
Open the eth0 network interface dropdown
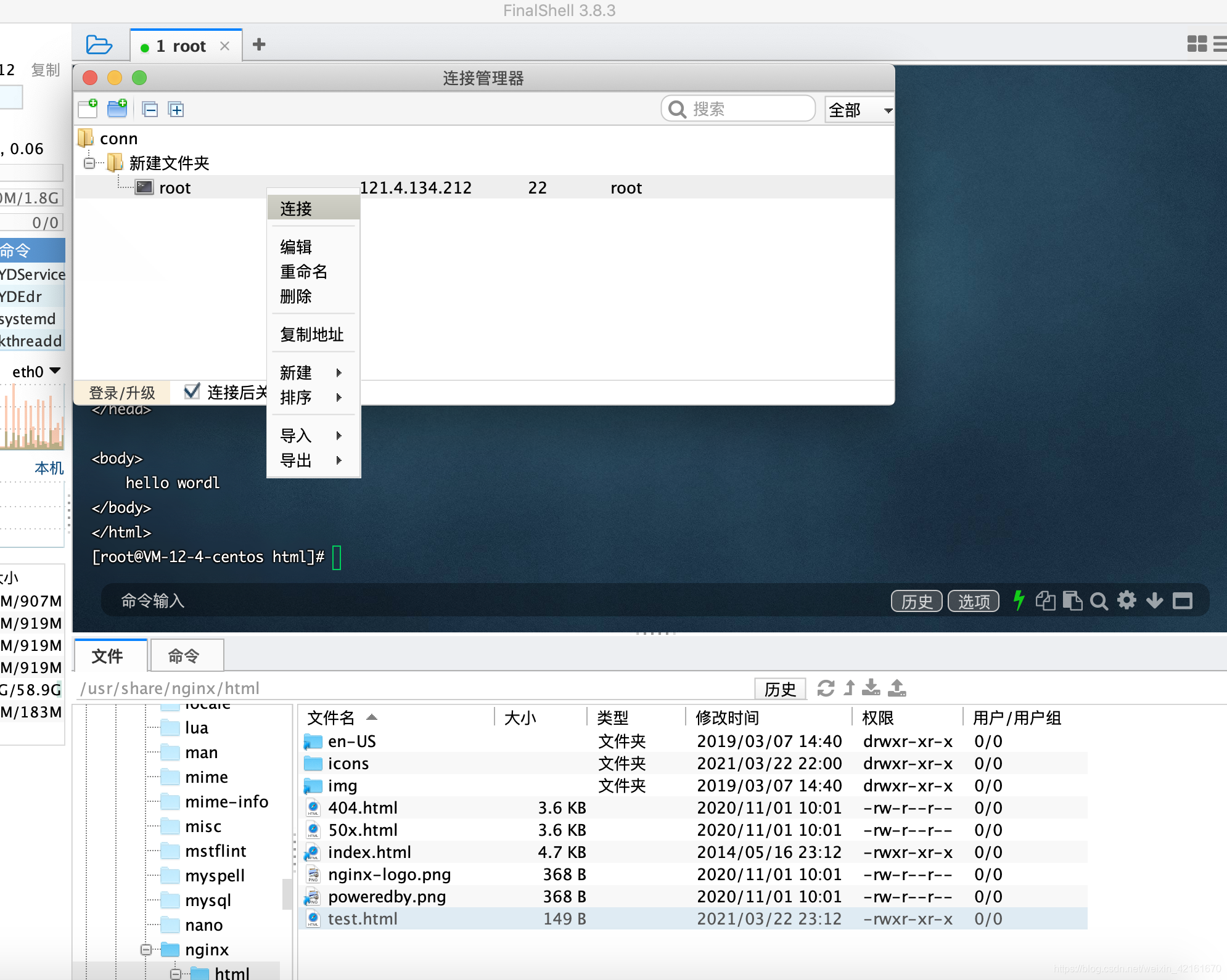(37, 372)
